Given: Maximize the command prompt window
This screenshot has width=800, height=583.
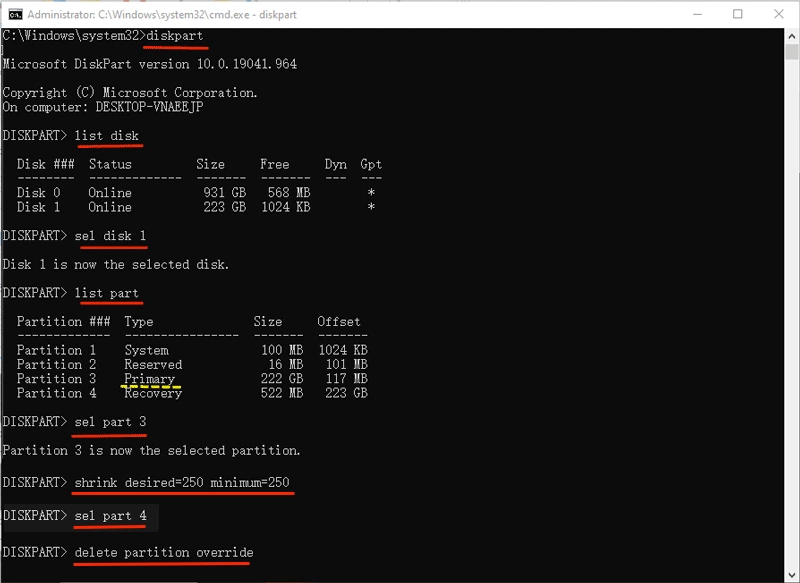Looking at the screenshot, I should pyautogui.click(x=738, y=14).
